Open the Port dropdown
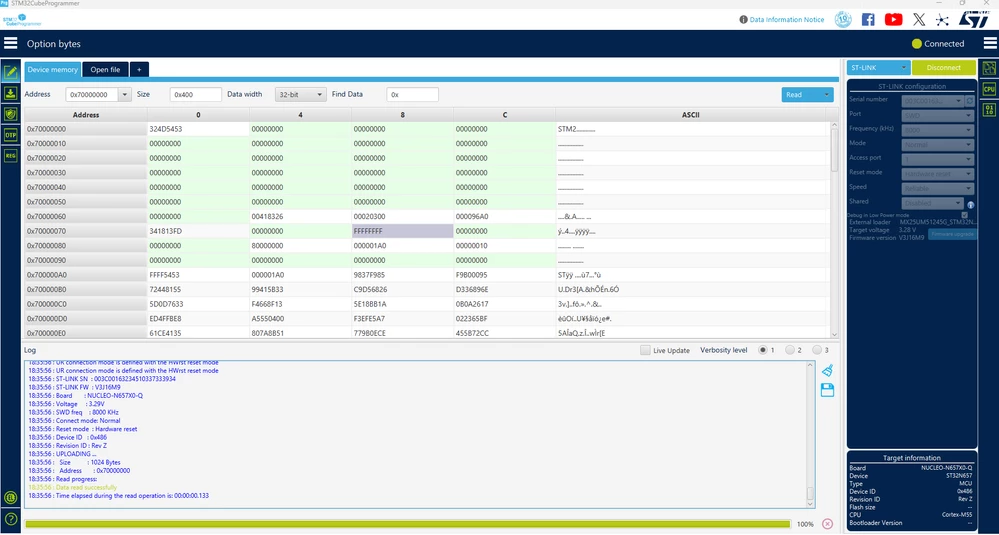The image size is (999, 535). tap(938, 115)
